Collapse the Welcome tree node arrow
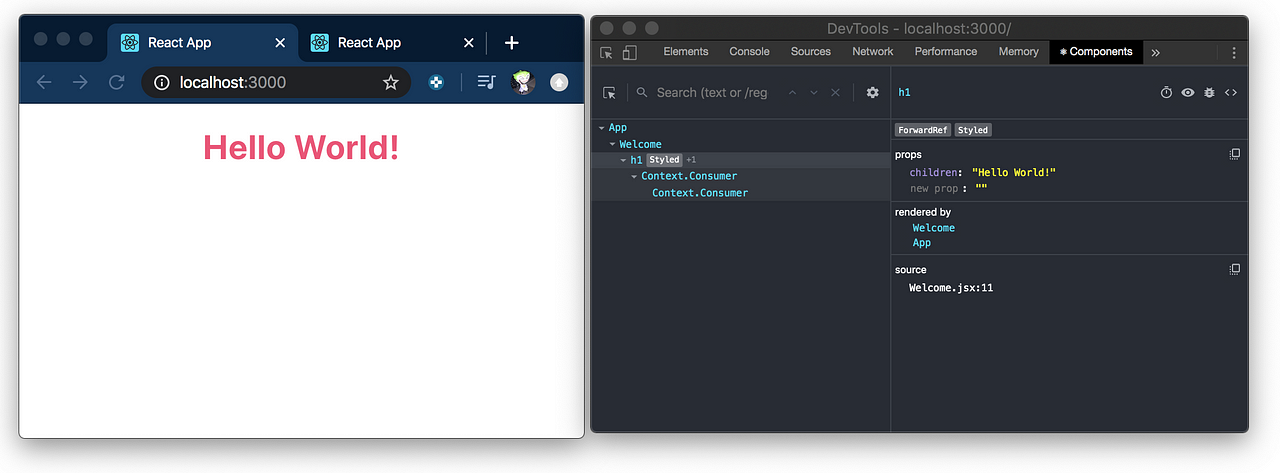Image resolution: width=1280 pixels, height=473 pixels. (613, 144)
